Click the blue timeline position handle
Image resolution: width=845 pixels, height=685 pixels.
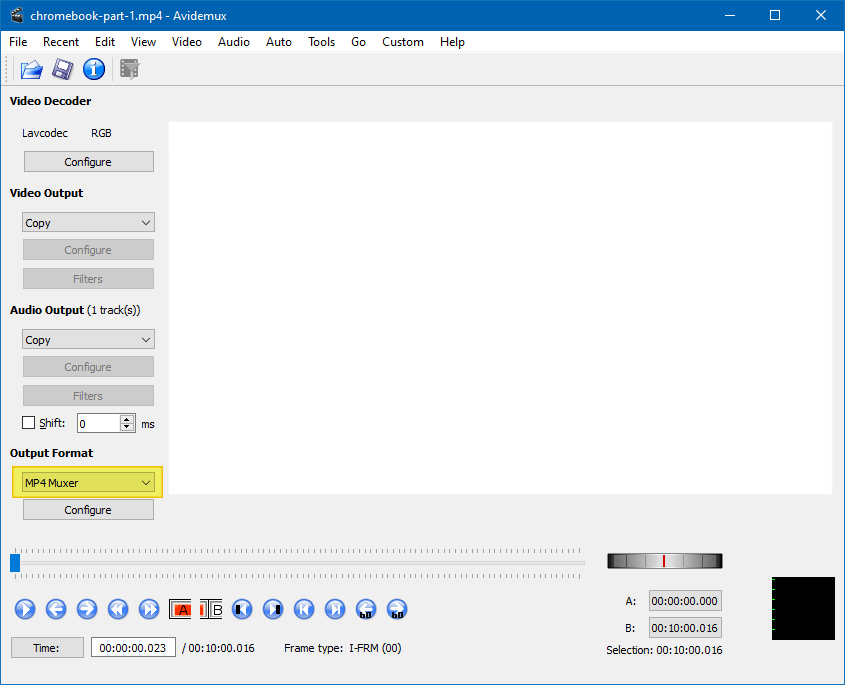point(15,563)
